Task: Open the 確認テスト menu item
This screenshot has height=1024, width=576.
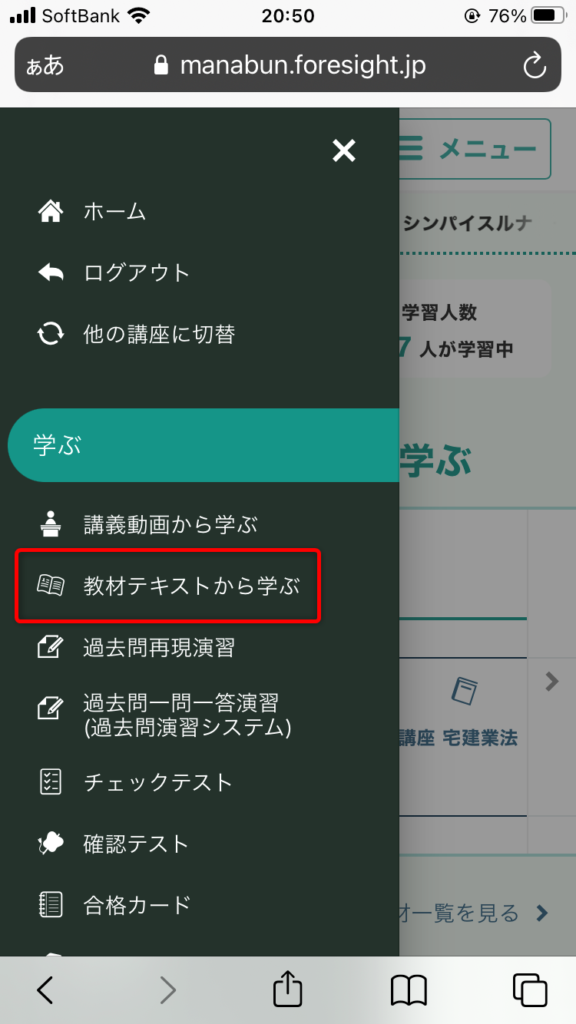Action: click(136, 844)
